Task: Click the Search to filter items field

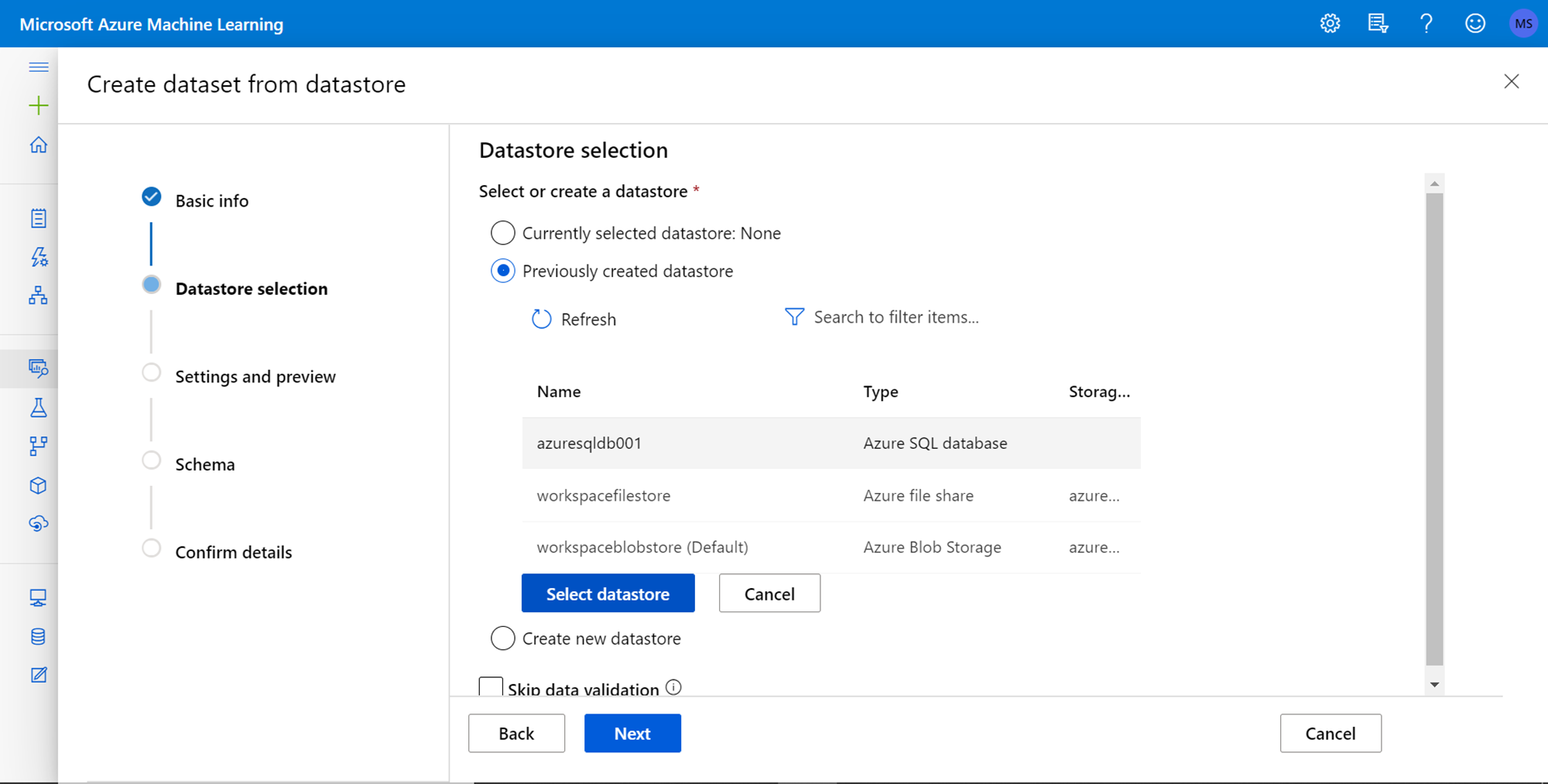Action: [896, 317]
